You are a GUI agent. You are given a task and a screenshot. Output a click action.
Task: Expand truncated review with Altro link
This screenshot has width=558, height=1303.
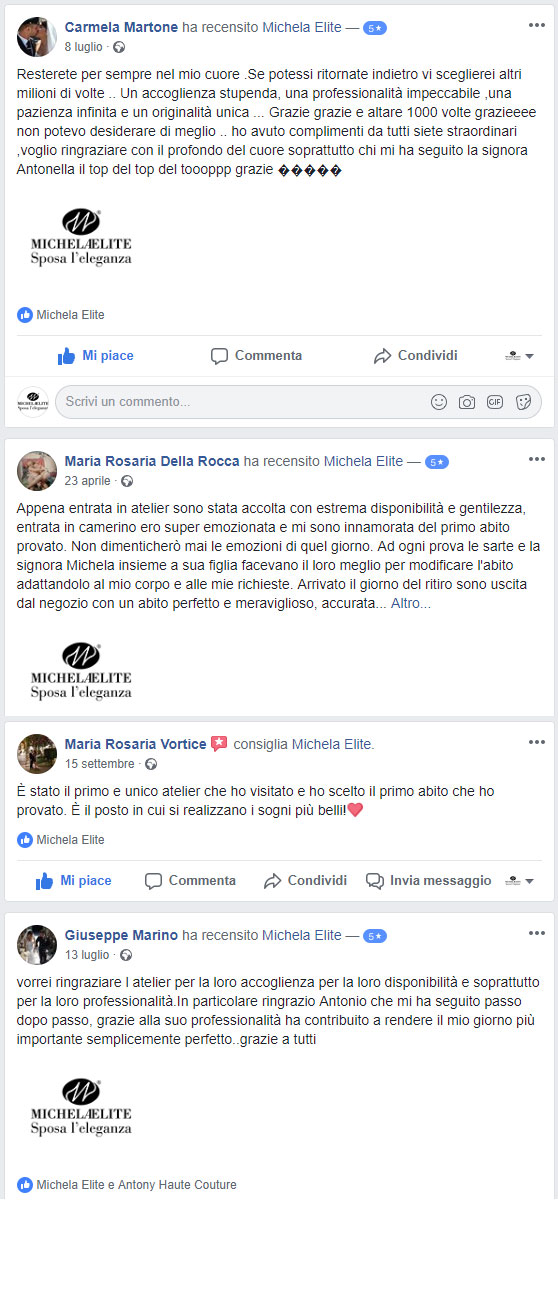[x=411, y=604]
